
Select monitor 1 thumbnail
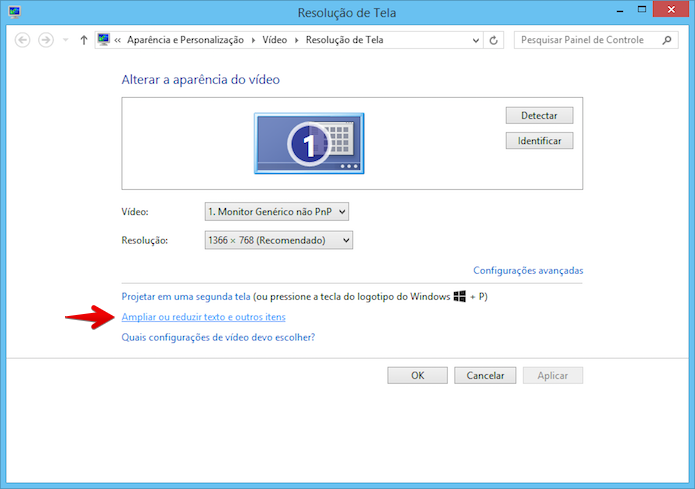(309, 143)
